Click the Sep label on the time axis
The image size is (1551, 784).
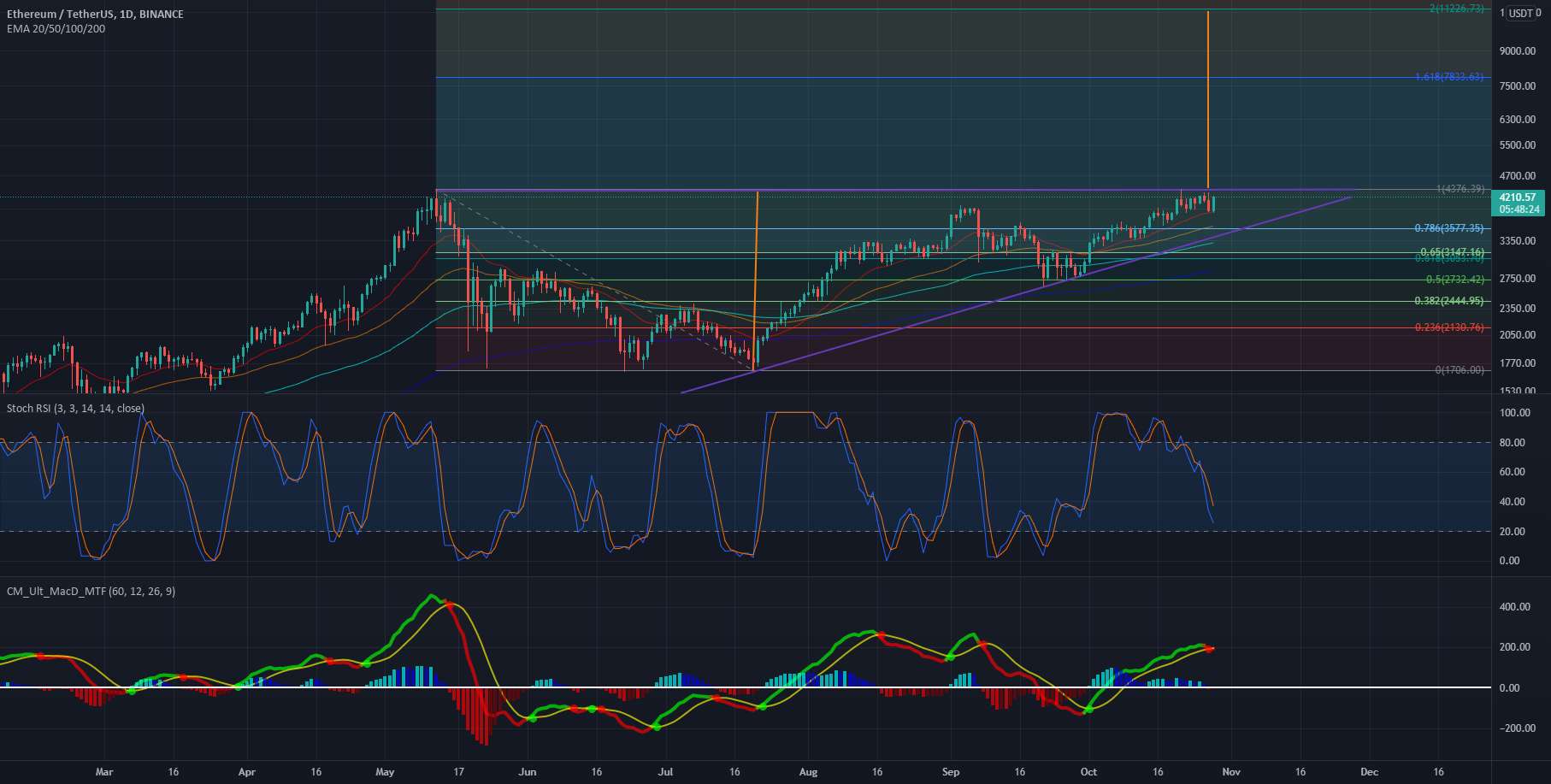coord(951,772)
